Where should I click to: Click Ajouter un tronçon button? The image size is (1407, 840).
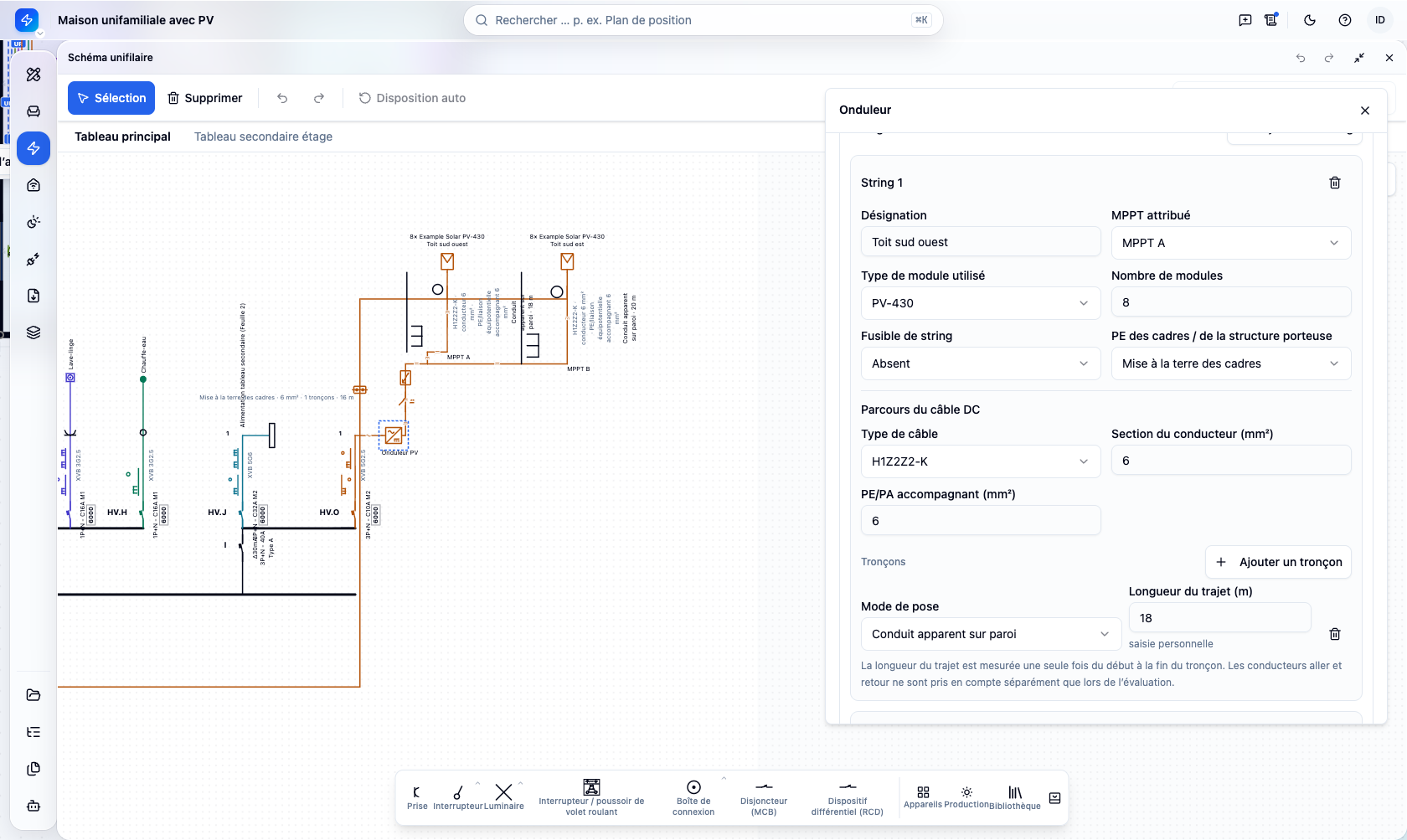click(x=1278, y=562)
